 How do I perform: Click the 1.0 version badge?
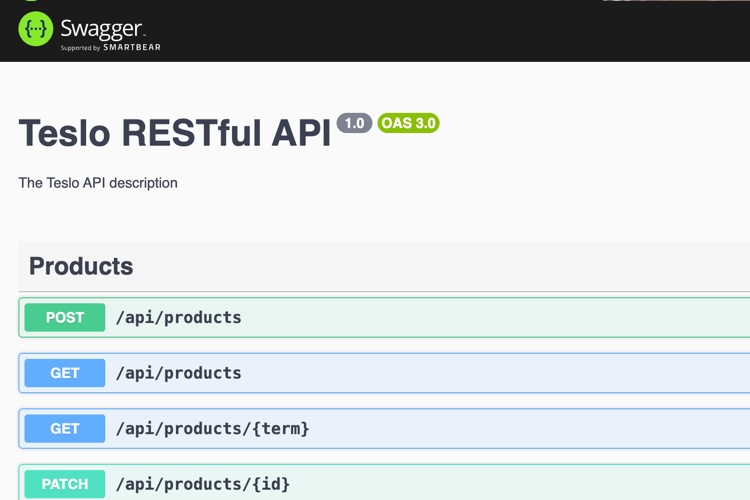(354, 123)
